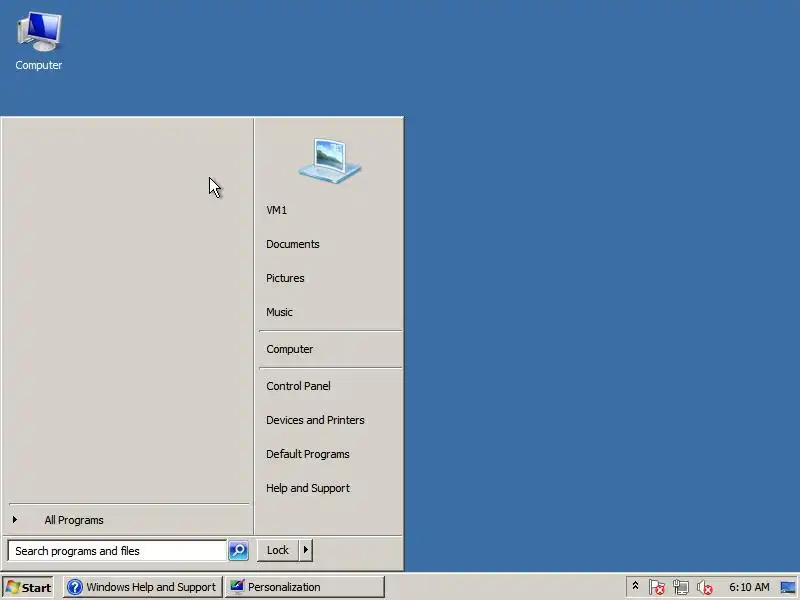Open the shutdown options arrow beside Lock
800x600 pixels.
[305, 550]
